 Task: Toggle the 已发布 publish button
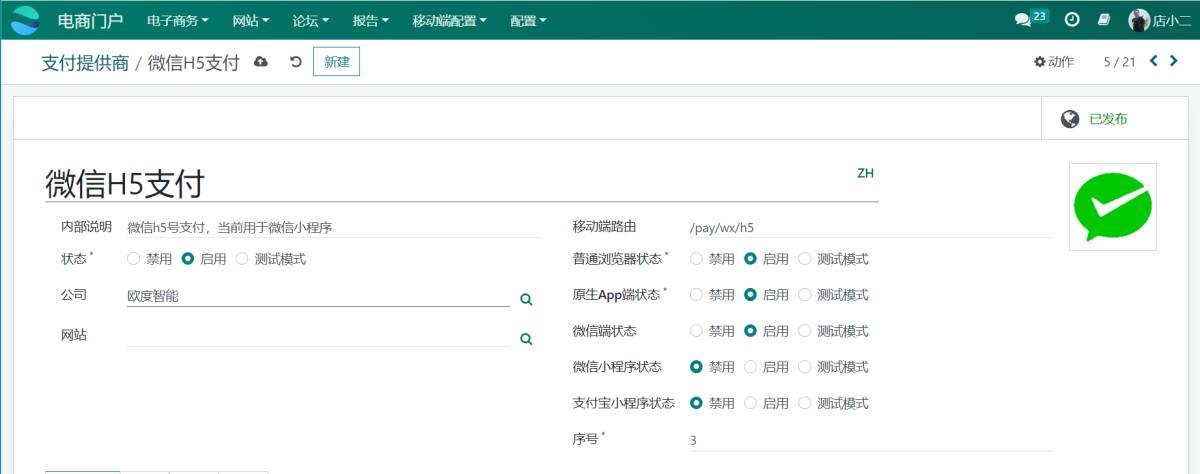click(x=1113, y=119)
